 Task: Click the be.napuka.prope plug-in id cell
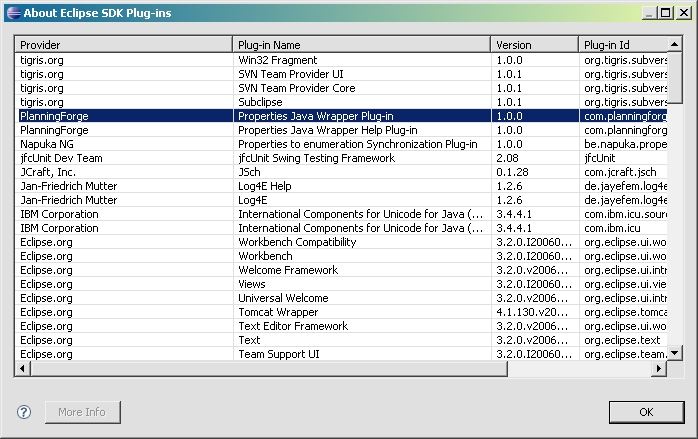(x=625, y=144)
